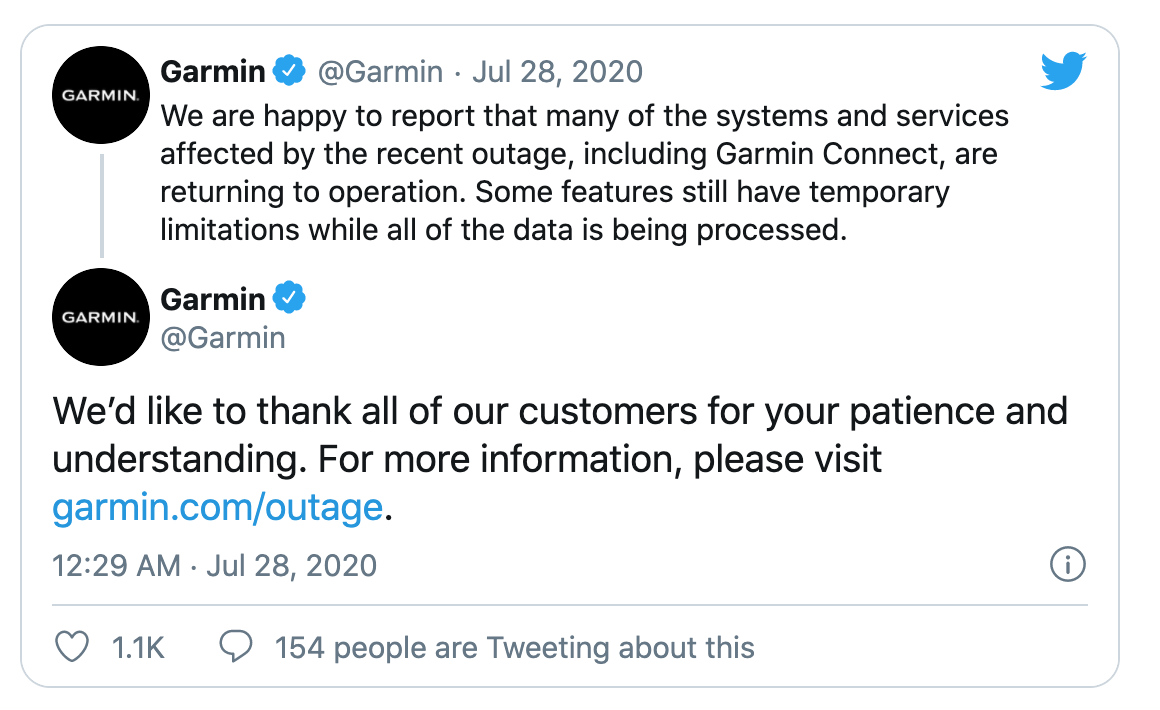Click the Jul 28, 2020 date in the first tweet header
The height and width of the screenshot is (710, 1160).
pyautogui.click(x=557, y=72)
